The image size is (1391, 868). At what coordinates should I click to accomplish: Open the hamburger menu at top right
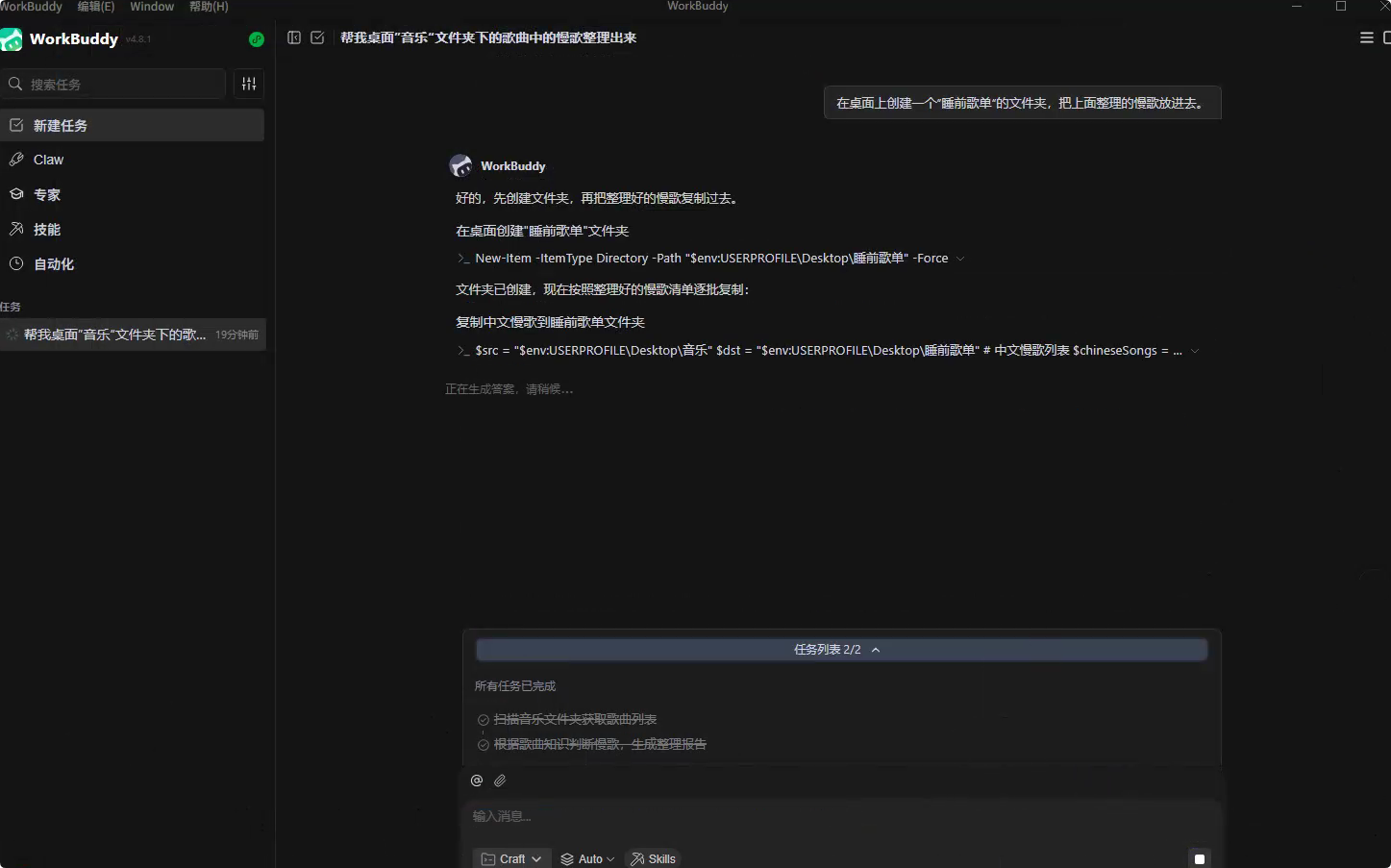pos(1366,37)
